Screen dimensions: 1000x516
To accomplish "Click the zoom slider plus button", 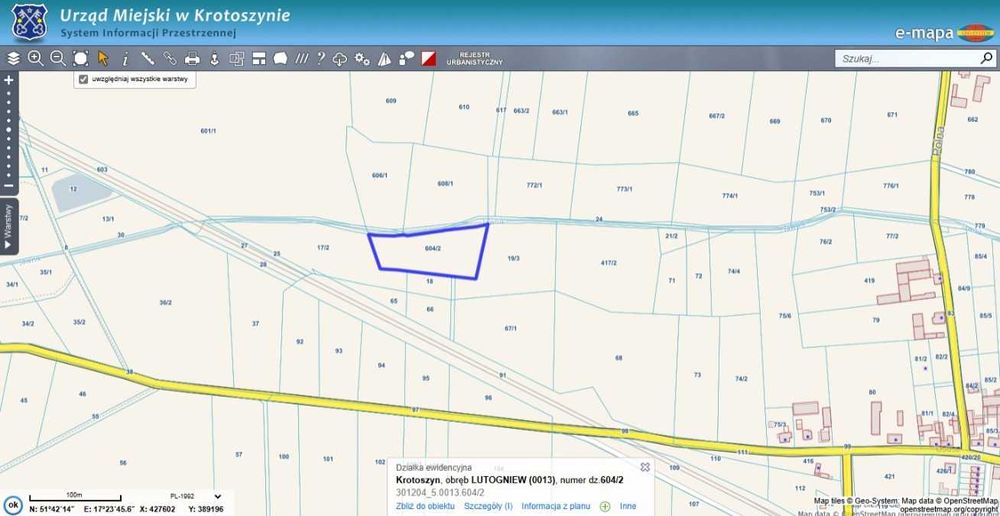I will (8, 80).
